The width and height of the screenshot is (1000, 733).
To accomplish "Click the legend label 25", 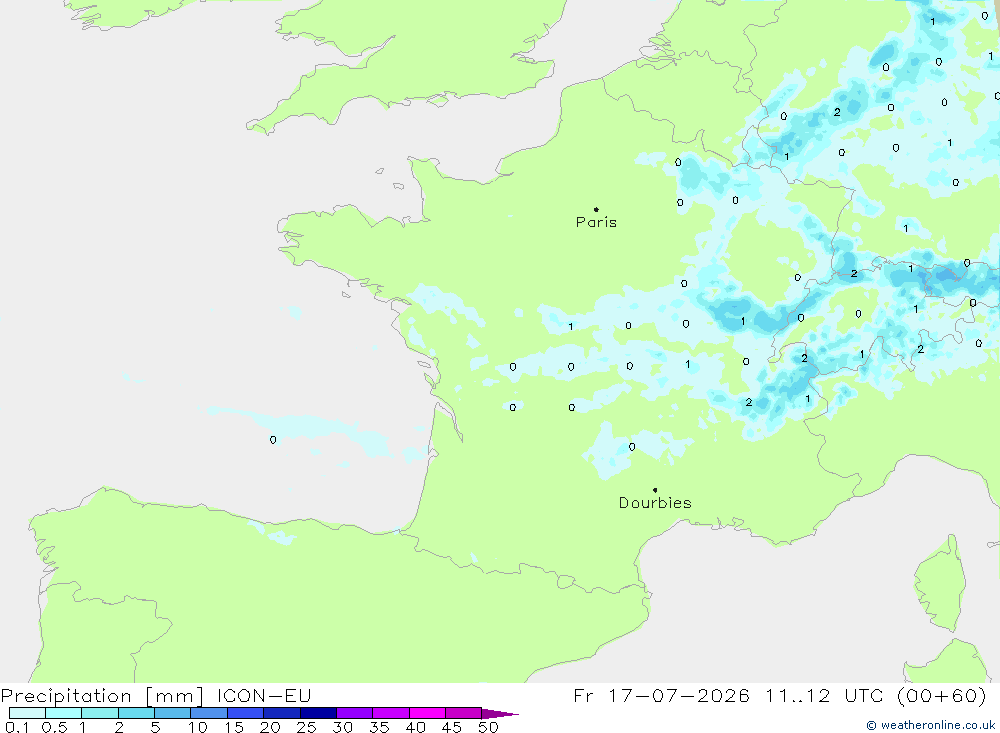I will [307, 727].
